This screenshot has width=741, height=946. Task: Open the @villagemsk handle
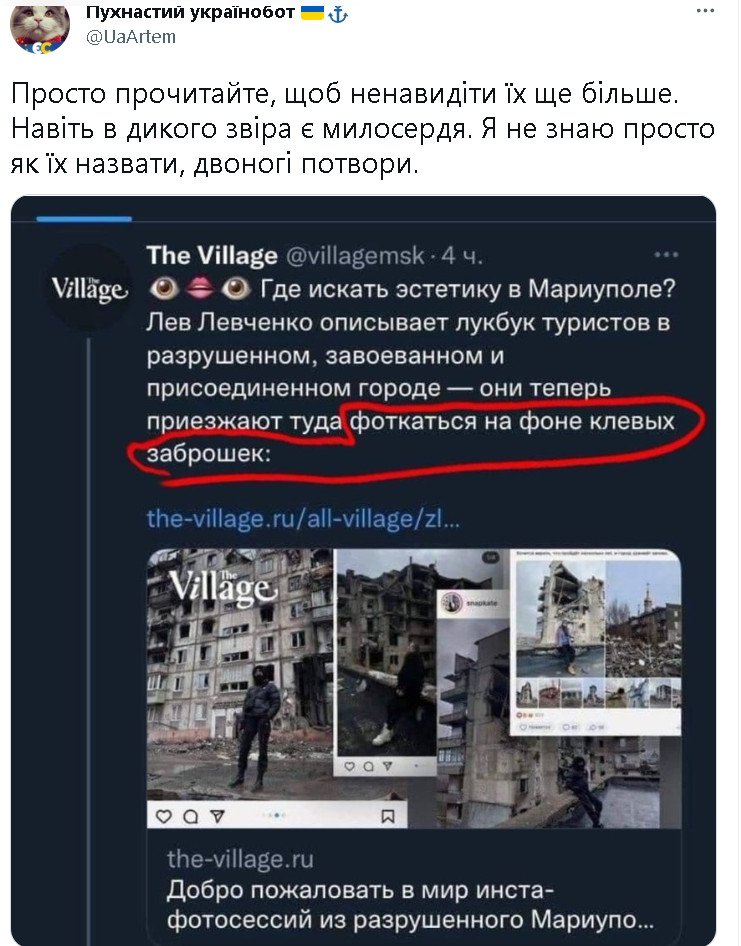click(x=355, y=256)
